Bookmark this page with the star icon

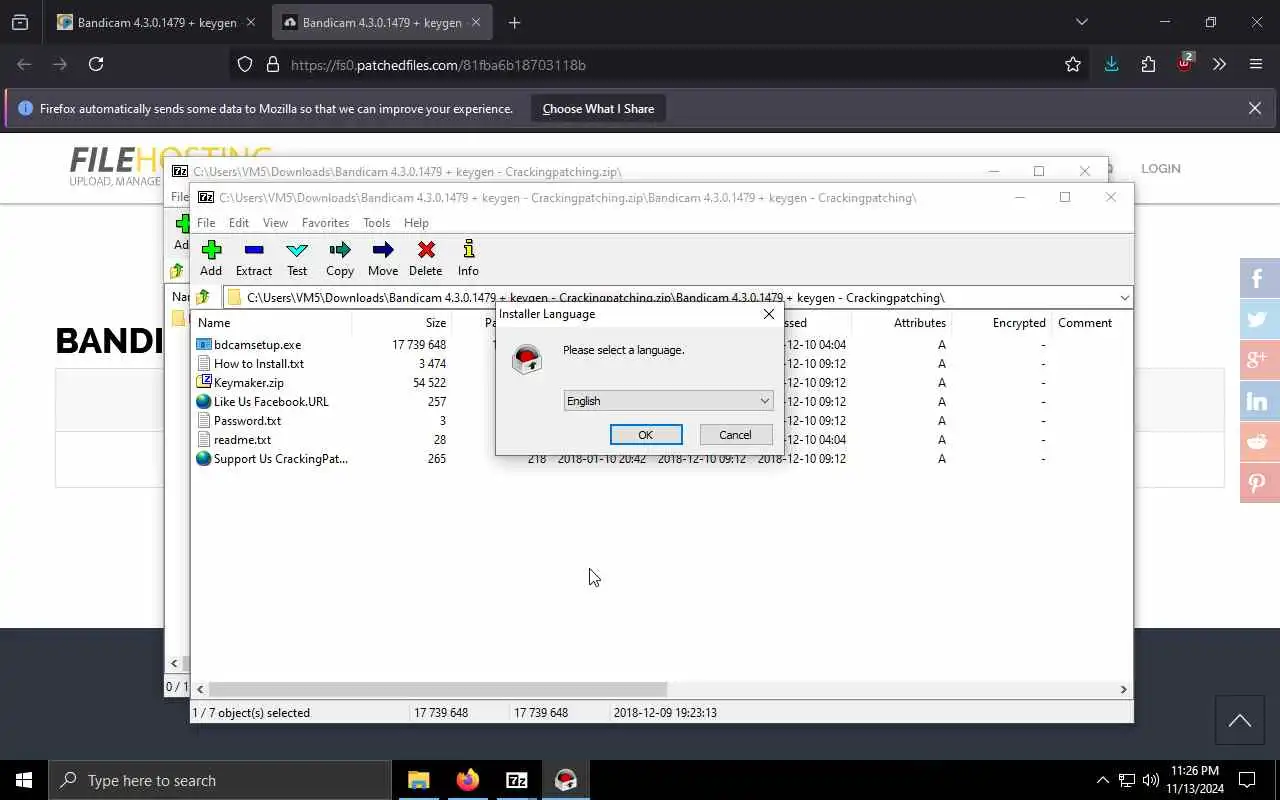pyautogui.click(x=1073, y=64)
